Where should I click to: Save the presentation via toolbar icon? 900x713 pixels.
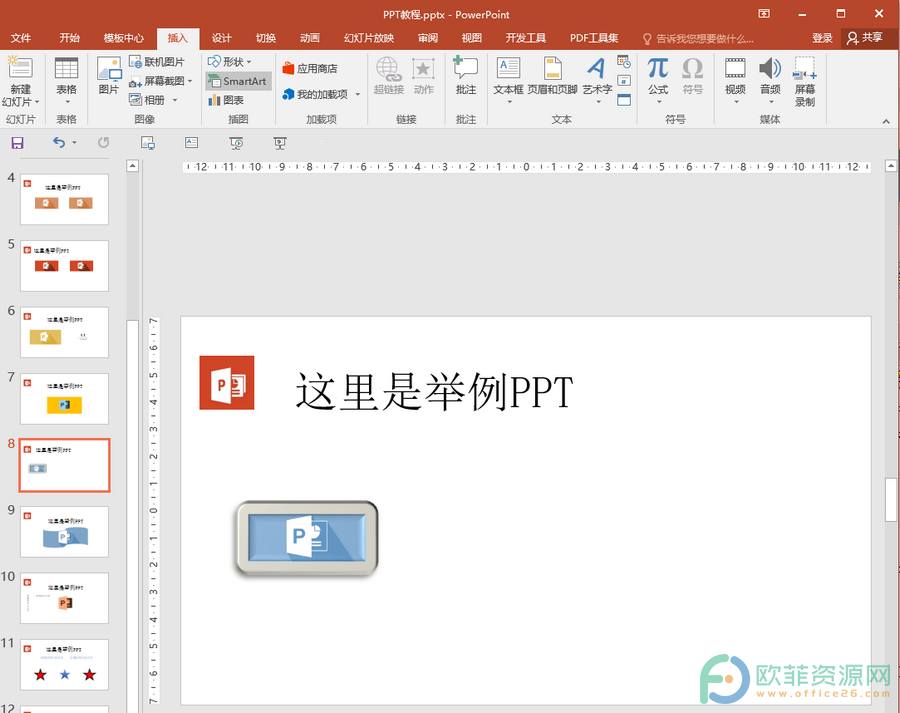18,143
